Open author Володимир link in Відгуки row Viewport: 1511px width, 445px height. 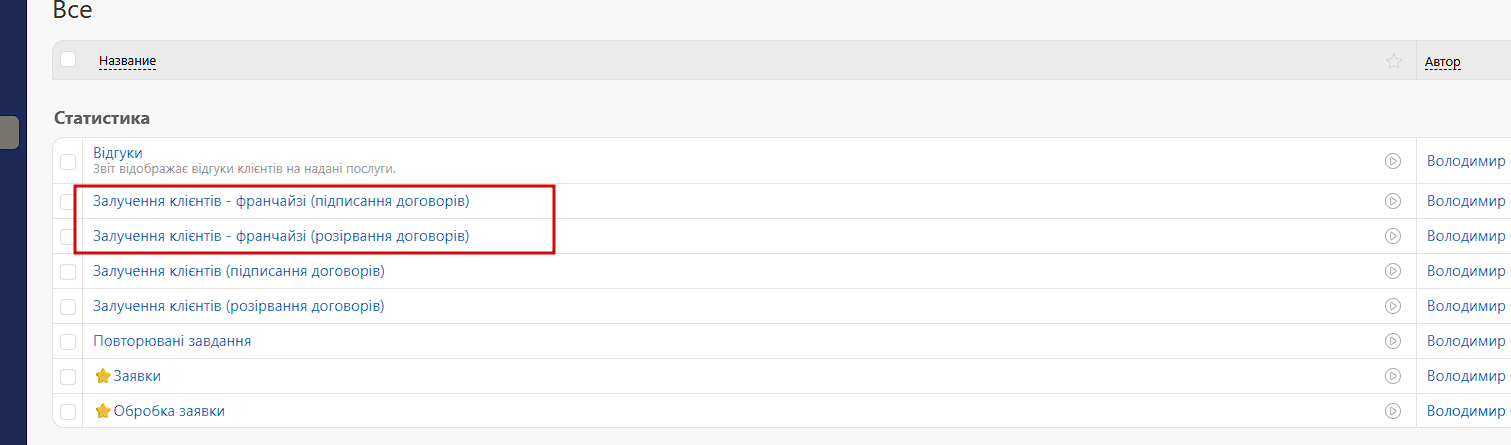point(1466,161)
